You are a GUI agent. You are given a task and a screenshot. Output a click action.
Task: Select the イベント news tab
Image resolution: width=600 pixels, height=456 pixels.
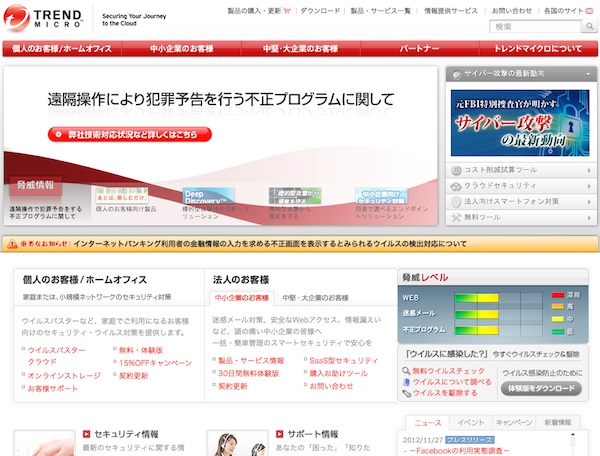tap(471, 423)
